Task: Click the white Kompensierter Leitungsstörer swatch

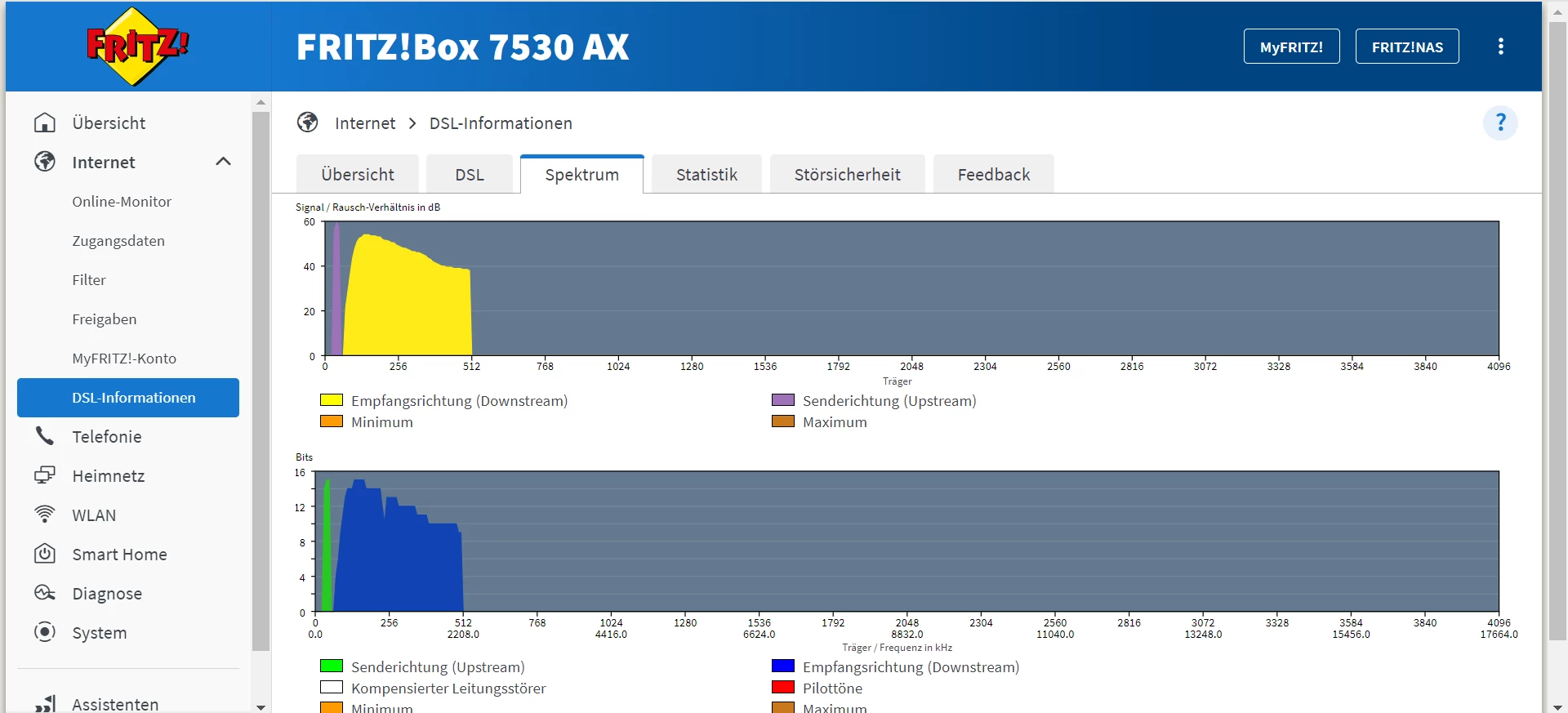Action: 332,688
